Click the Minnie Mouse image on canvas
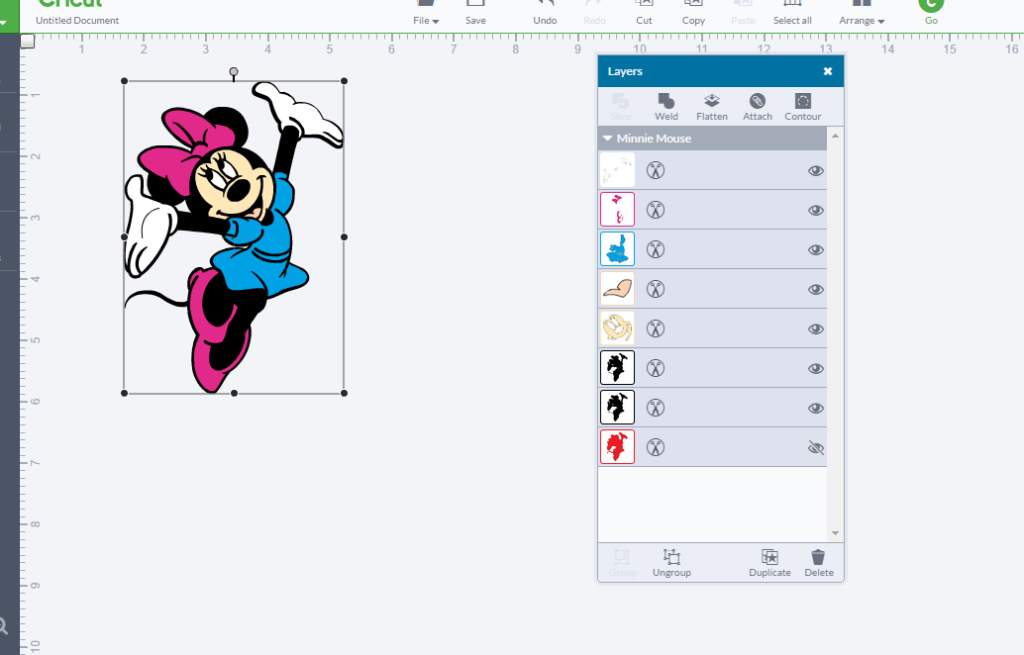 pyautogui.click(x=234, y=237)
